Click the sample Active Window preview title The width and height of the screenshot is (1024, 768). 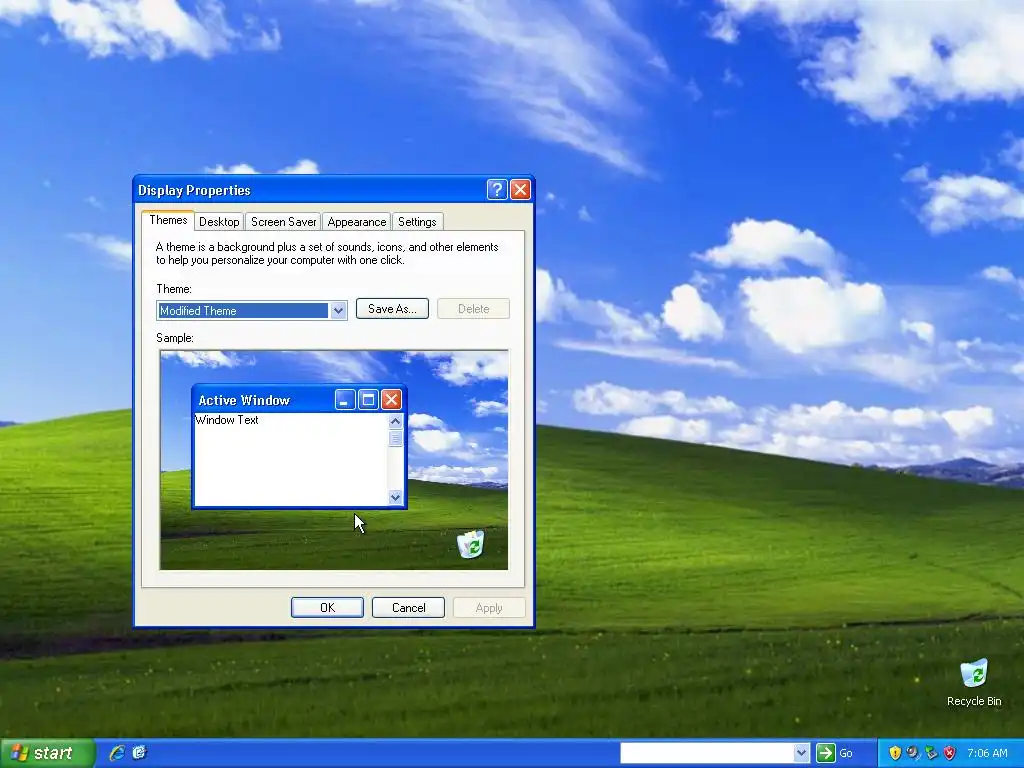coord(244,400)
